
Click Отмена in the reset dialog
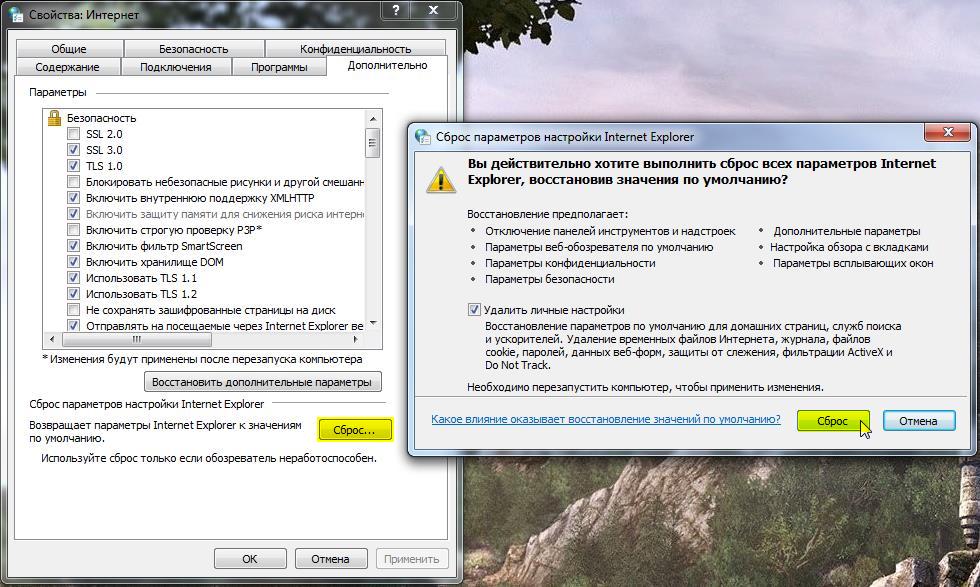918,421
